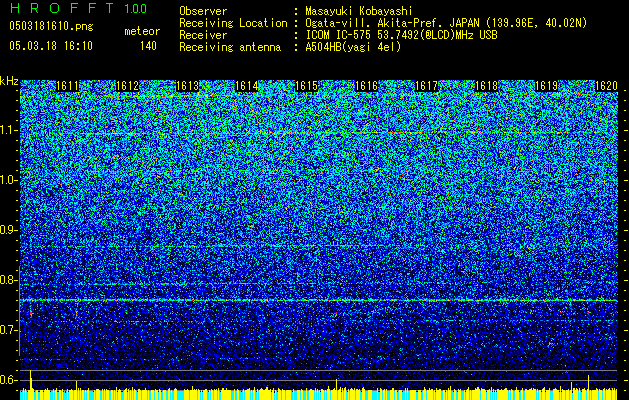The height and width of the screenshot is (400, 629).
Task: Click the meteor label
Action: [142, 31]
